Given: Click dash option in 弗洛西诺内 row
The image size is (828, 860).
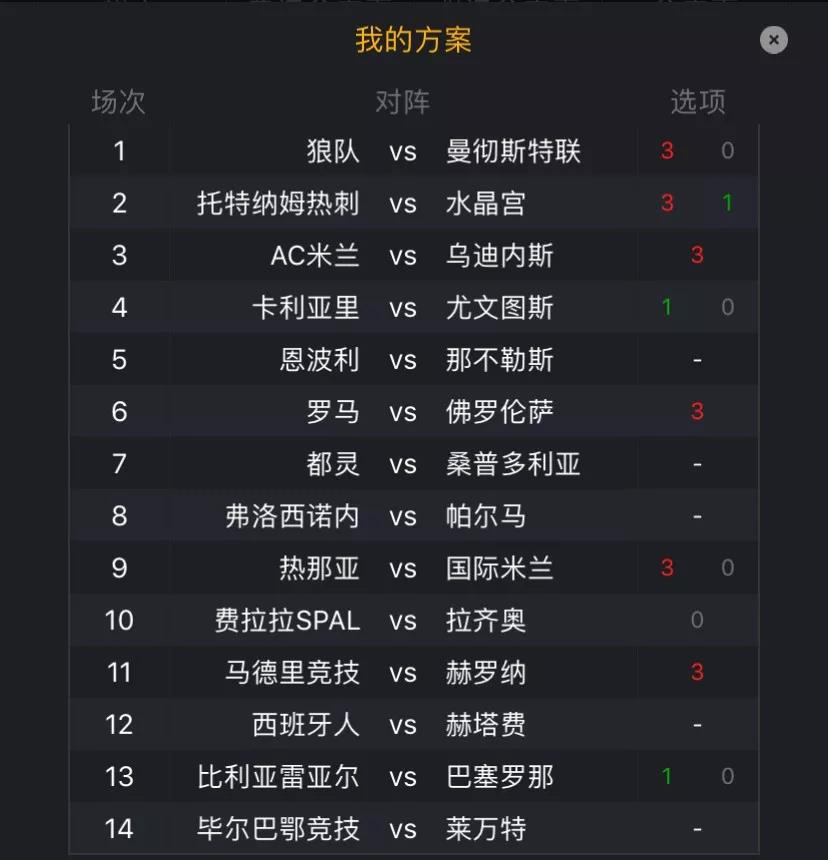Looking at the screenshot, I should [x=697, y=516].
